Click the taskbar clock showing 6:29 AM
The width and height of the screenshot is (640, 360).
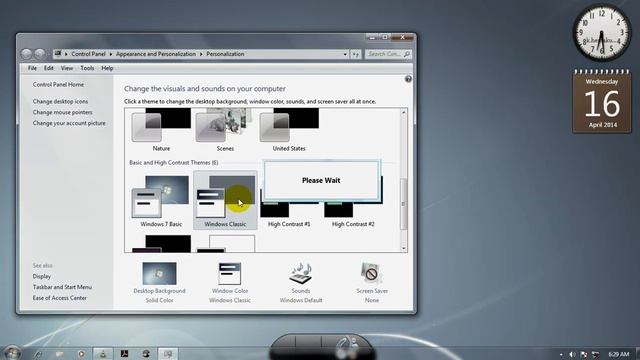pos(618,354)
